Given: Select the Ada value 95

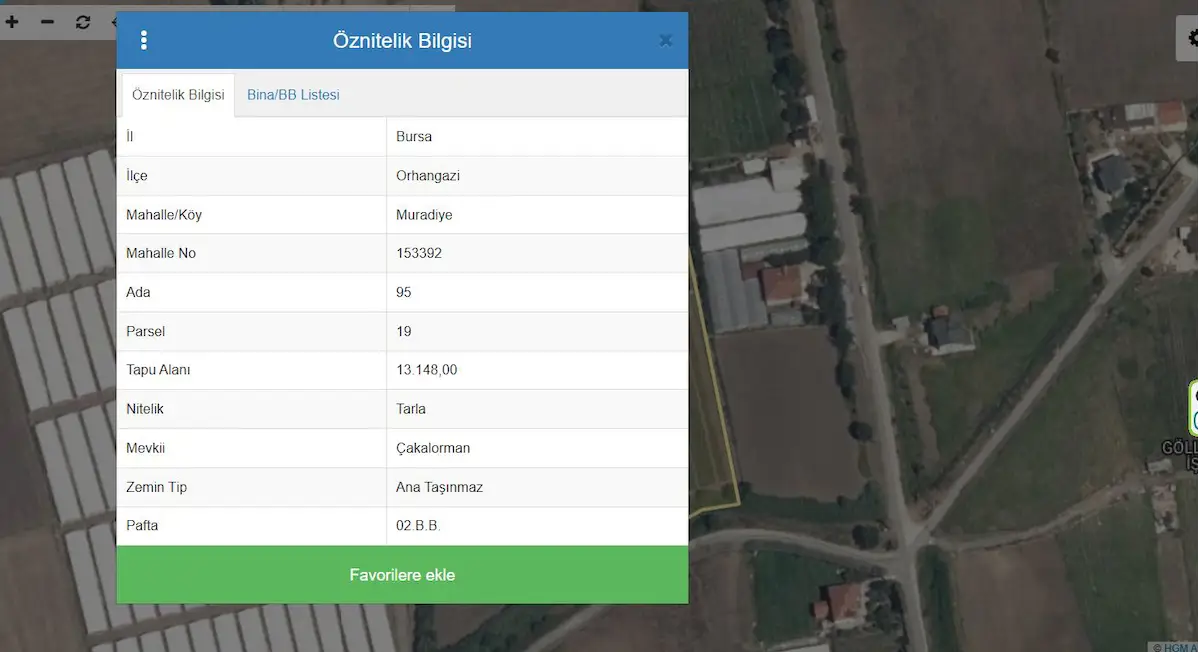Looking at the screenshot, I should [537, 292].
